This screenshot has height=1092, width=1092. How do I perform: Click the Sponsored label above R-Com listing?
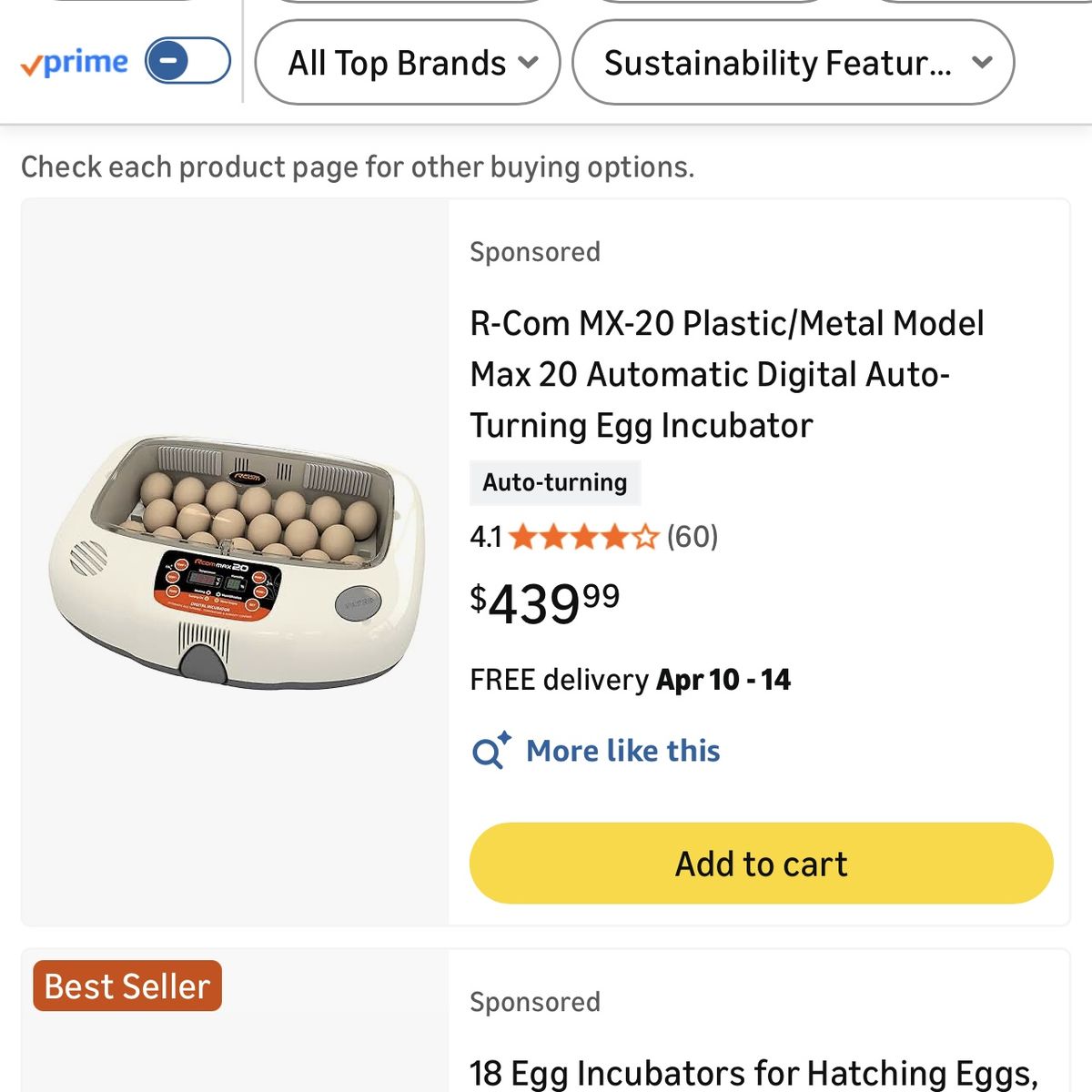tap(535, 252)
